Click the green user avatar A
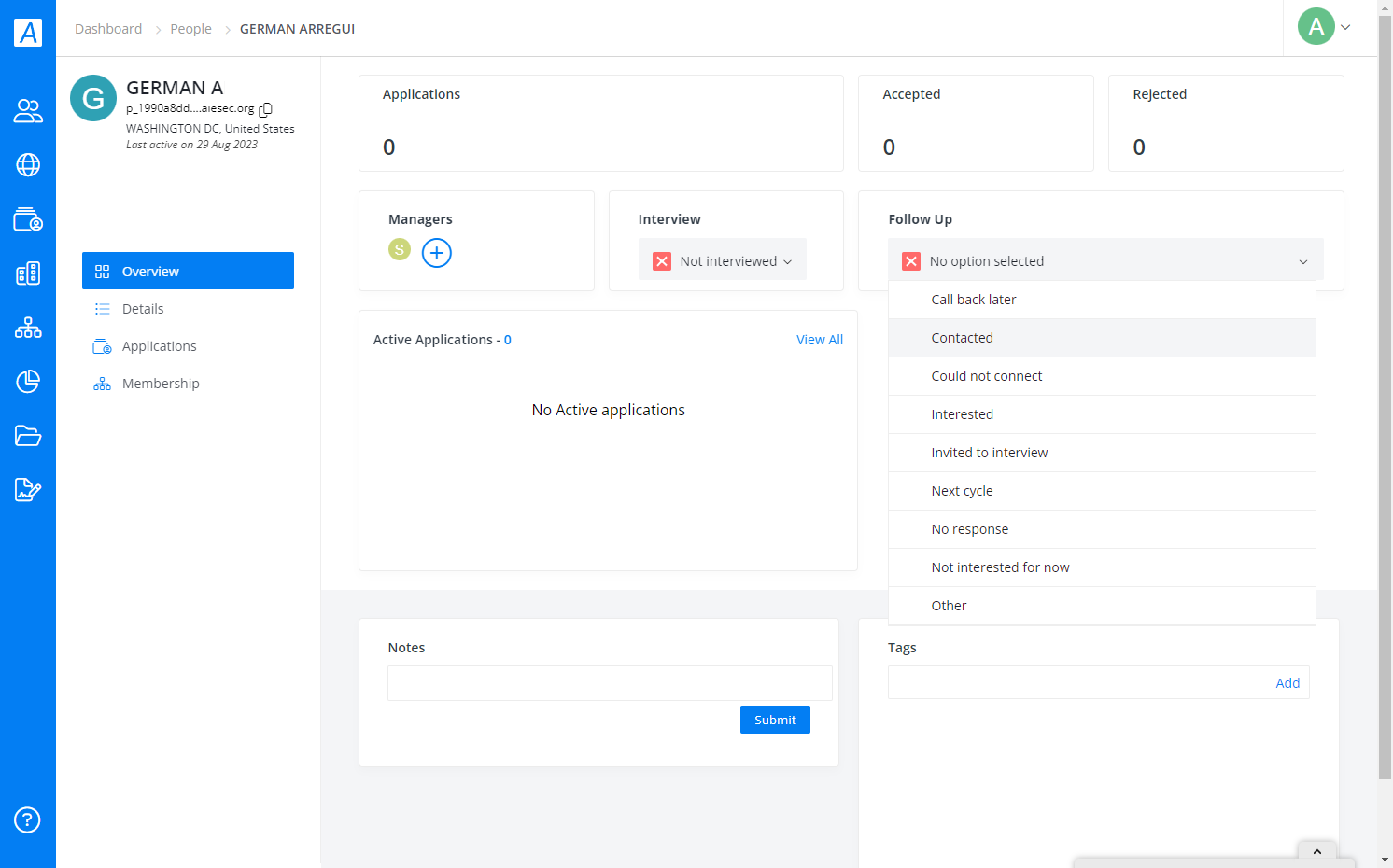Image resolution: width=1393 pixels, height=868 pixels. coord(1316,26)
